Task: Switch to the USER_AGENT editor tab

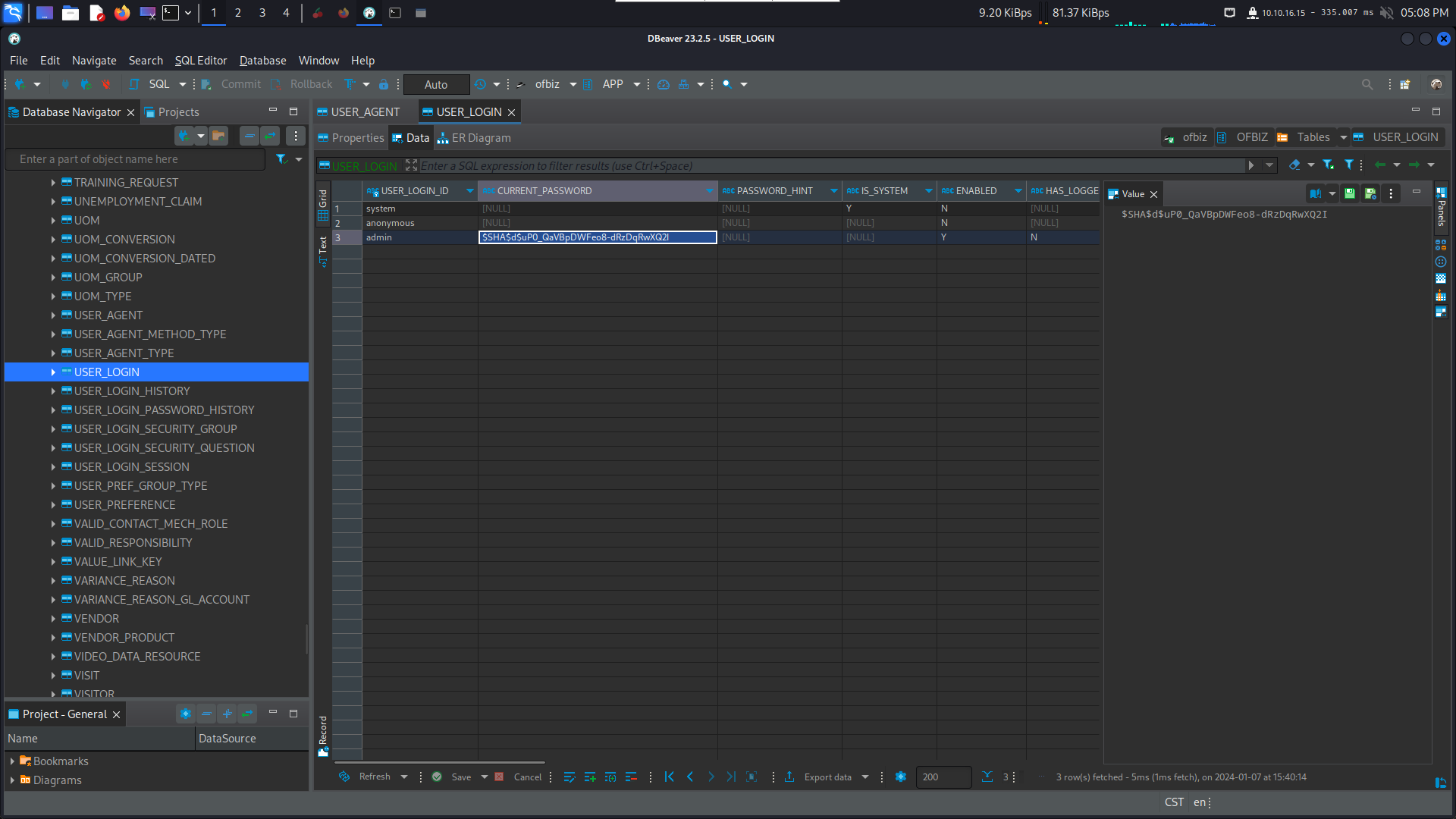Action: click(366, 112)
